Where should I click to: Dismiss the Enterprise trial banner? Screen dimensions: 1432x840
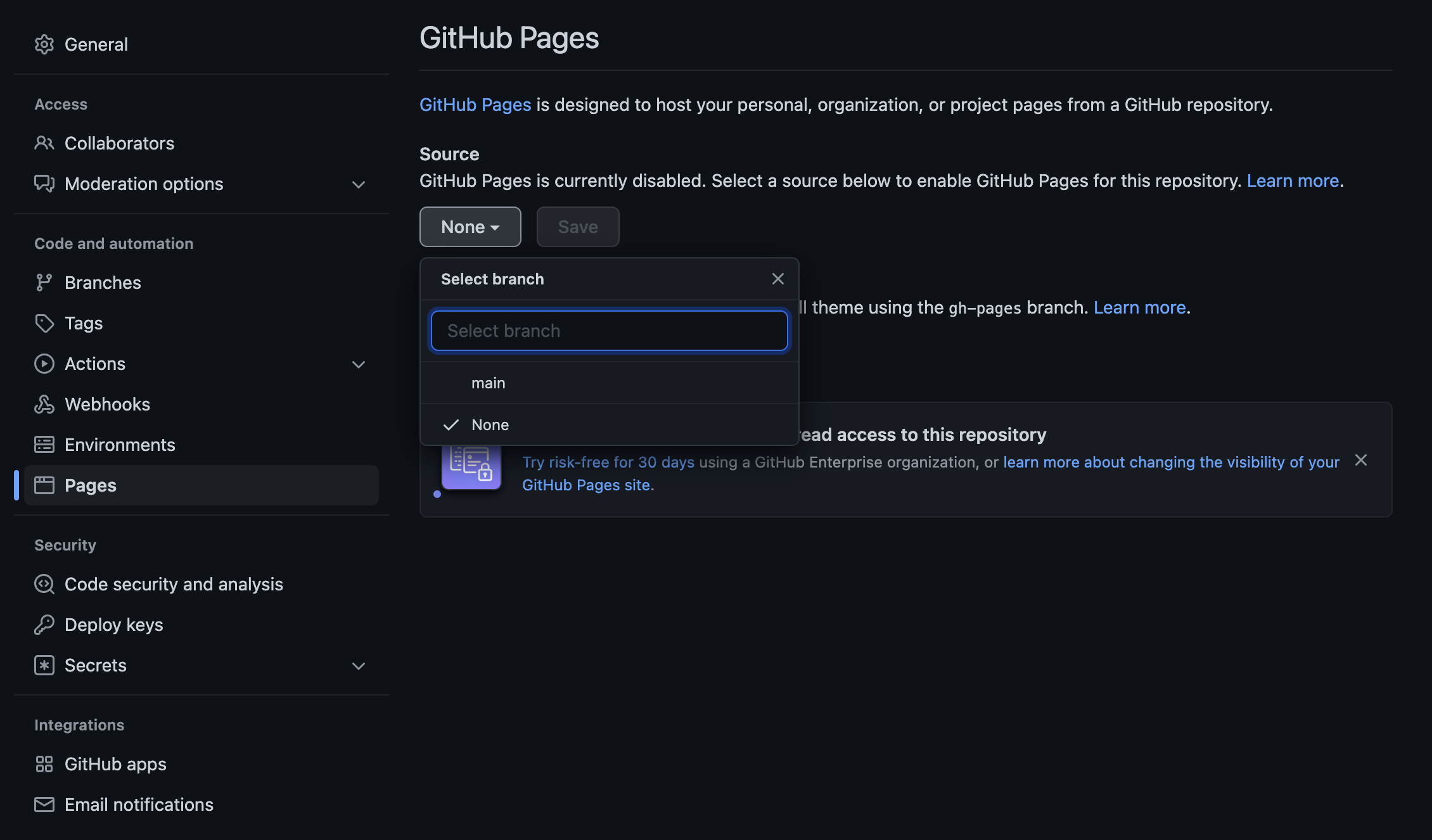(1360, 460)
